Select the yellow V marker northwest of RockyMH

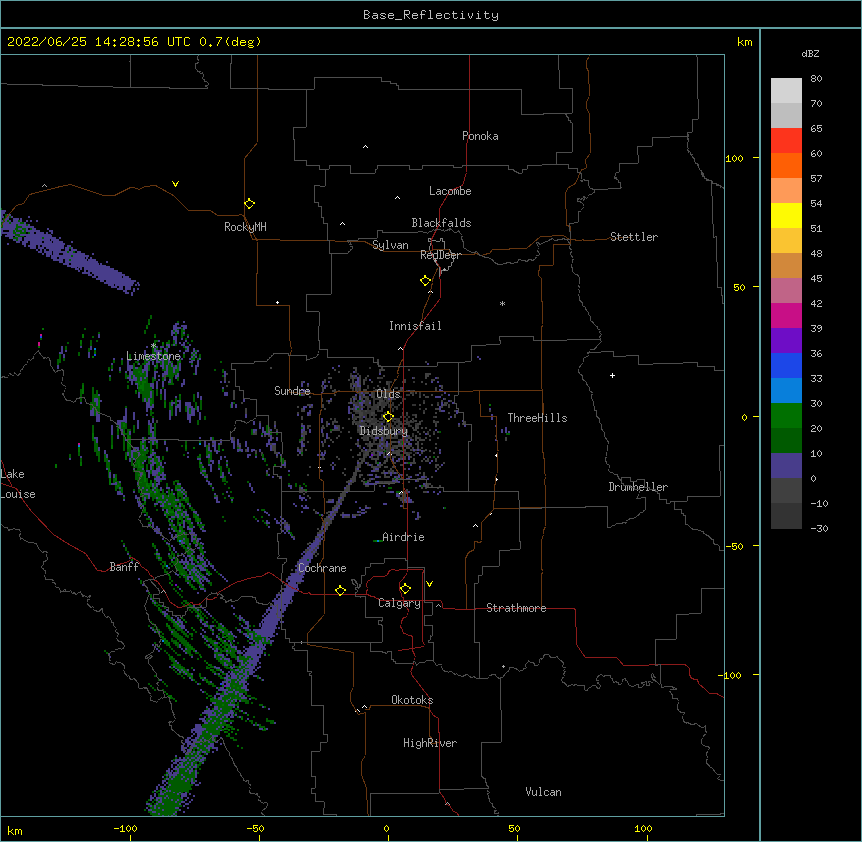(175, 184)
